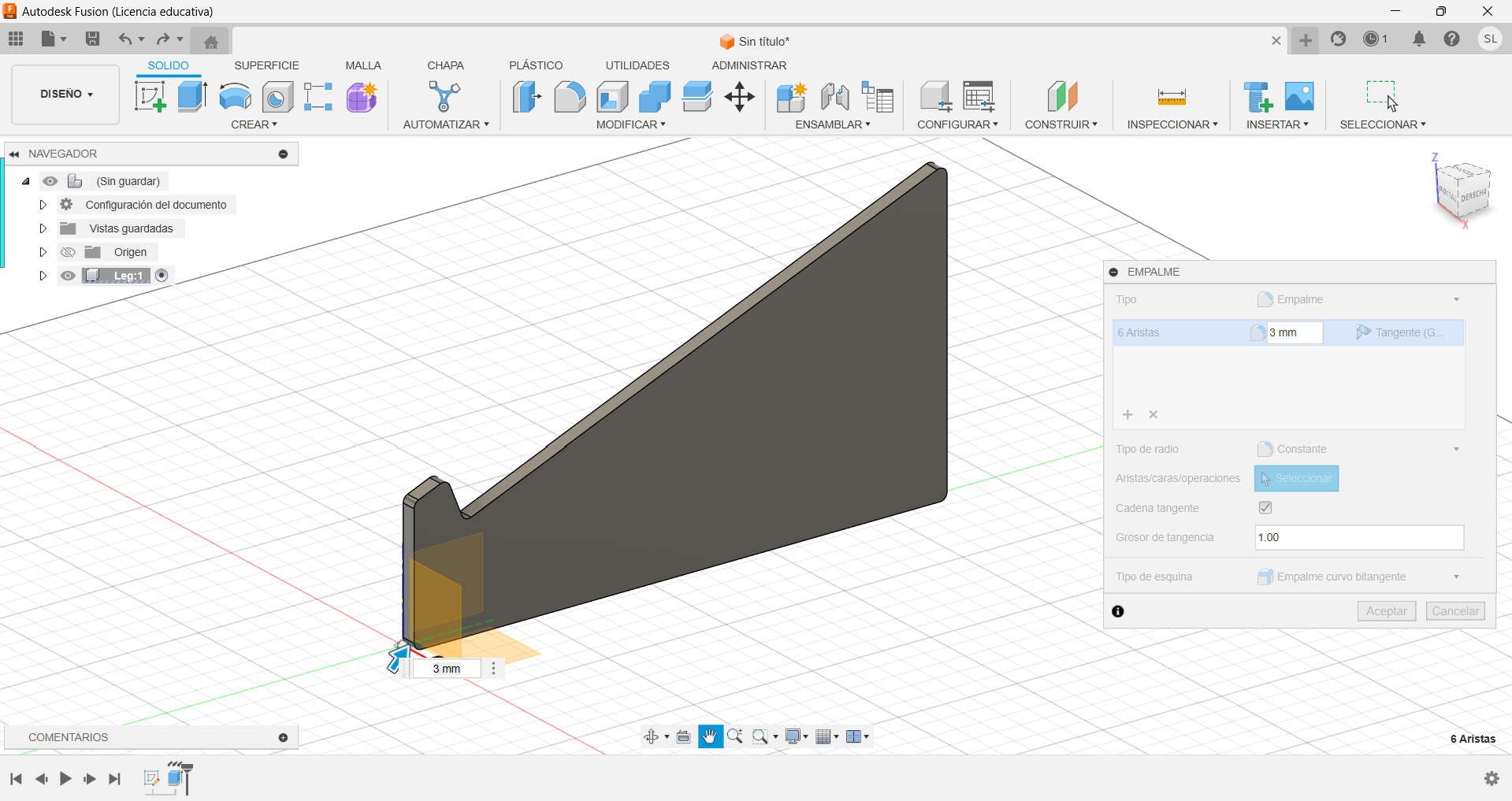The image size is (1512, 801).
Task: Select the Combine tool
Action: coord(655,97)
